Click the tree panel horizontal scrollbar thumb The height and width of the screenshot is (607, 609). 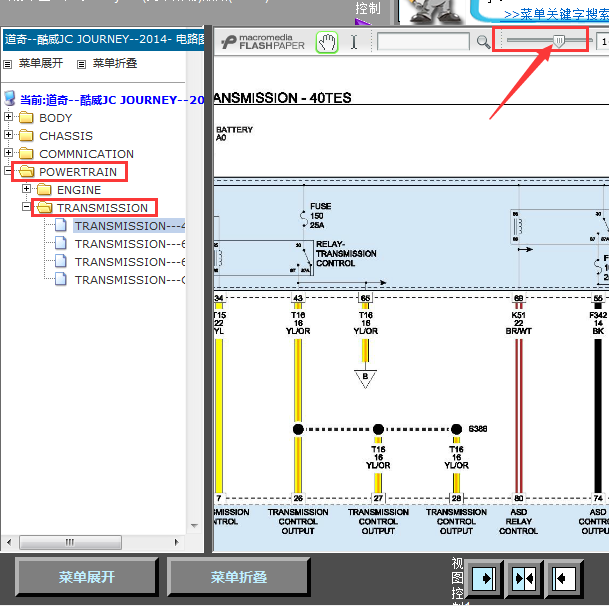click(x=70, y=542)
